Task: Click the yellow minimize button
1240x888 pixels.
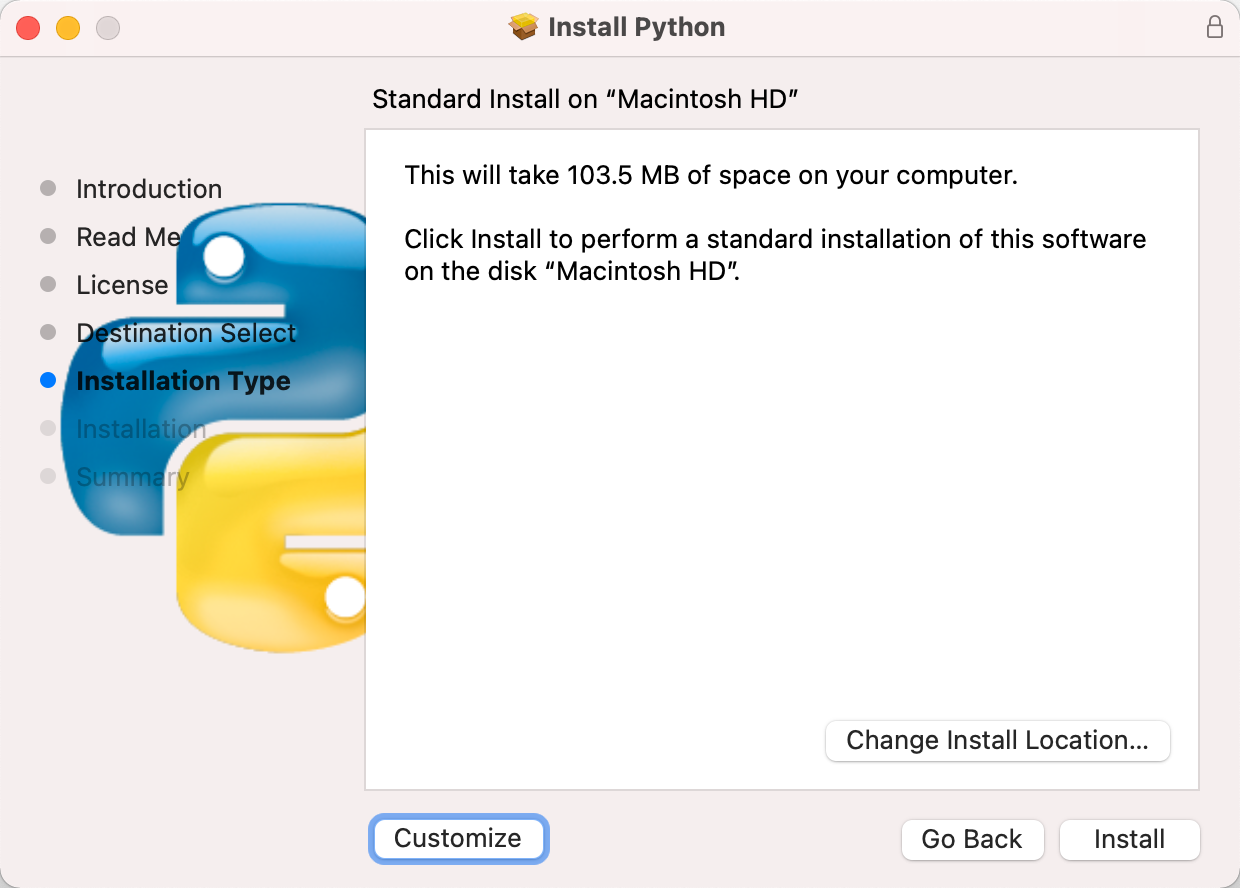Action: click(x=67, y=28)
